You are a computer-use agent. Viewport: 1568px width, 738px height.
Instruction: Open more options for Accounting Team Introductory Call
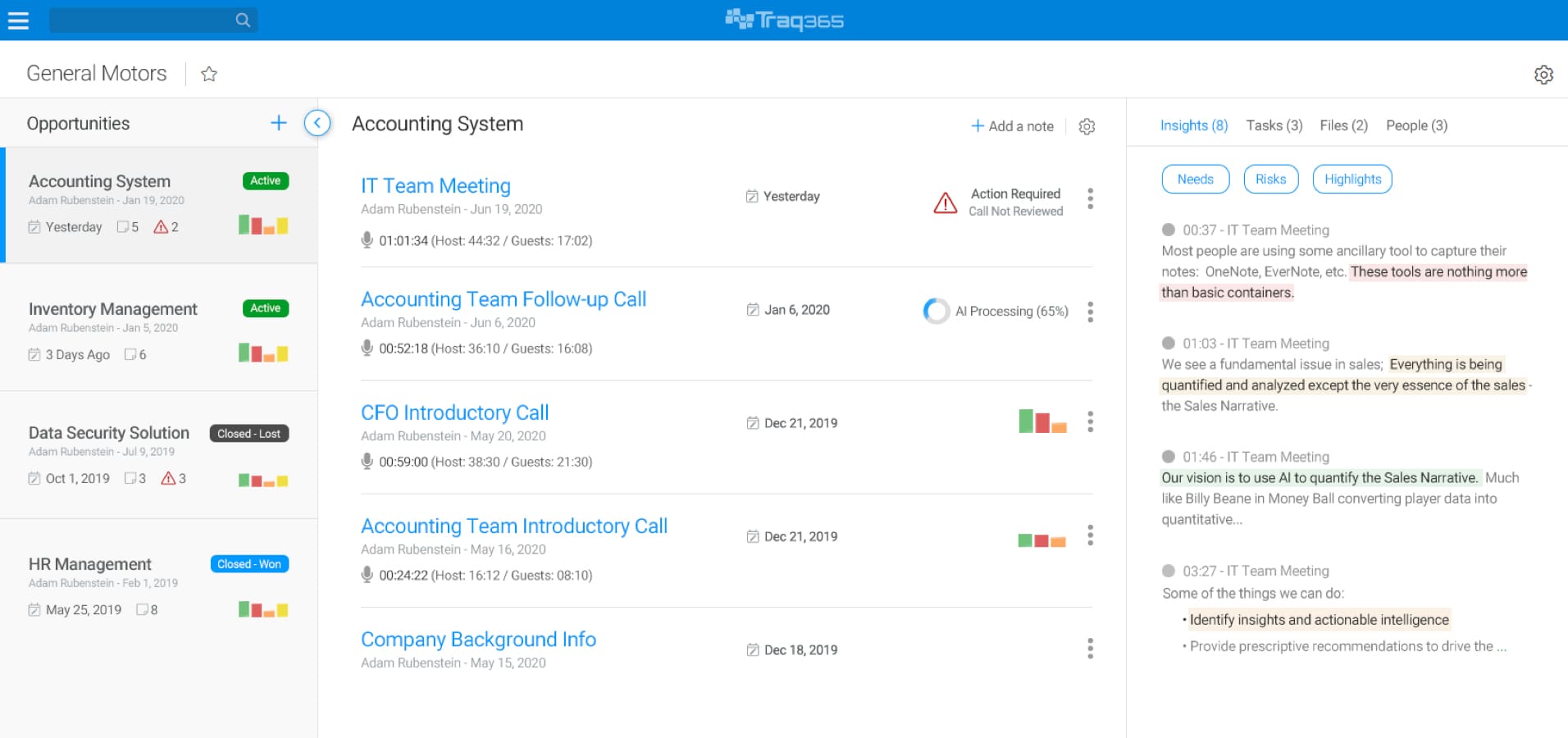click(x=1090, y=535)
